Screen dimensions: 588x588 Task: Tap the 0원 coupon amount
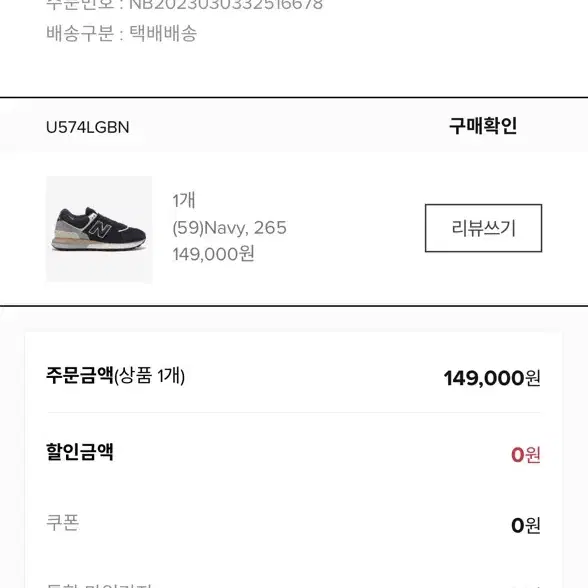526,525
